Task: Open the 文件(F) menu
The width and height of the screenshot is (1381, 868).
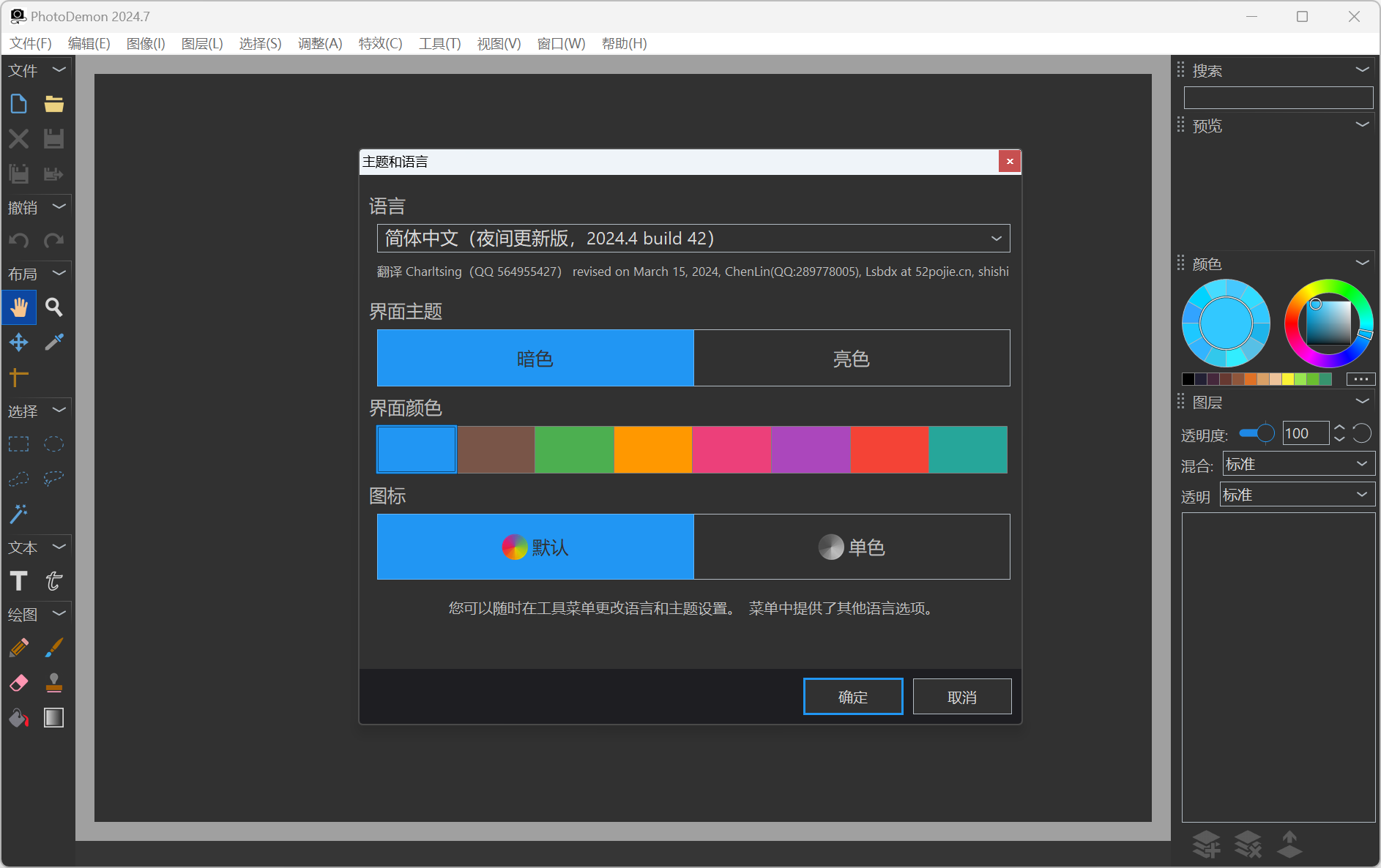Action: tap(31, 43)
